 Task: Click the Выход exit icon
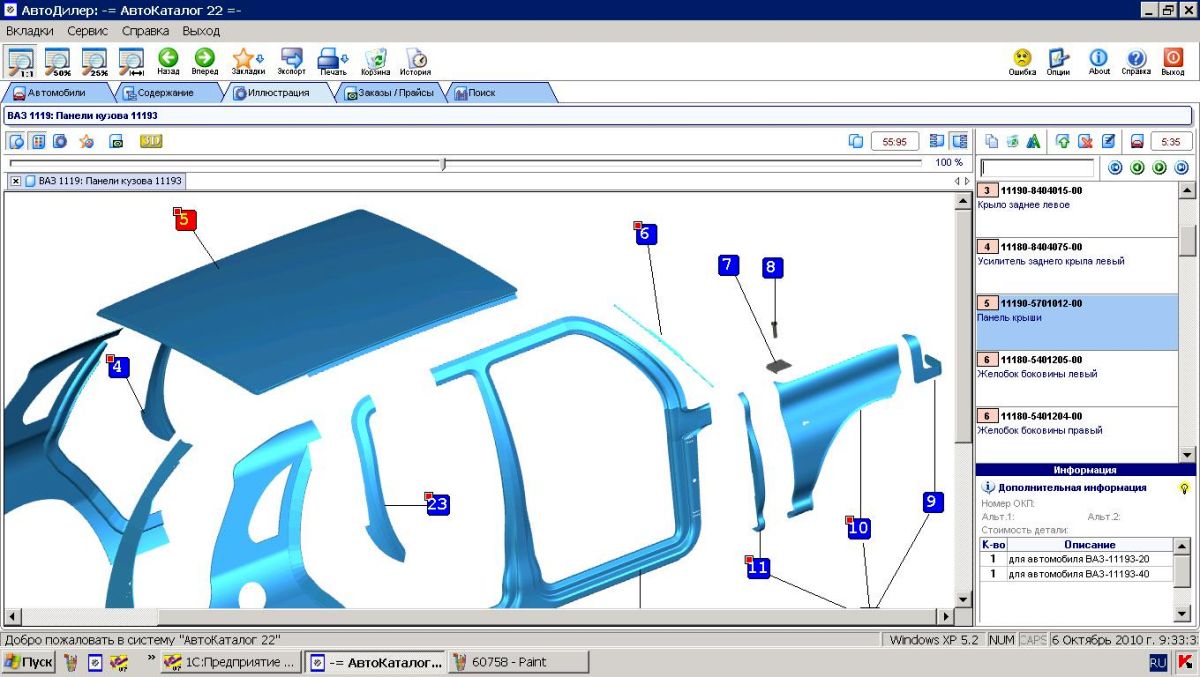pos(1173,62)
